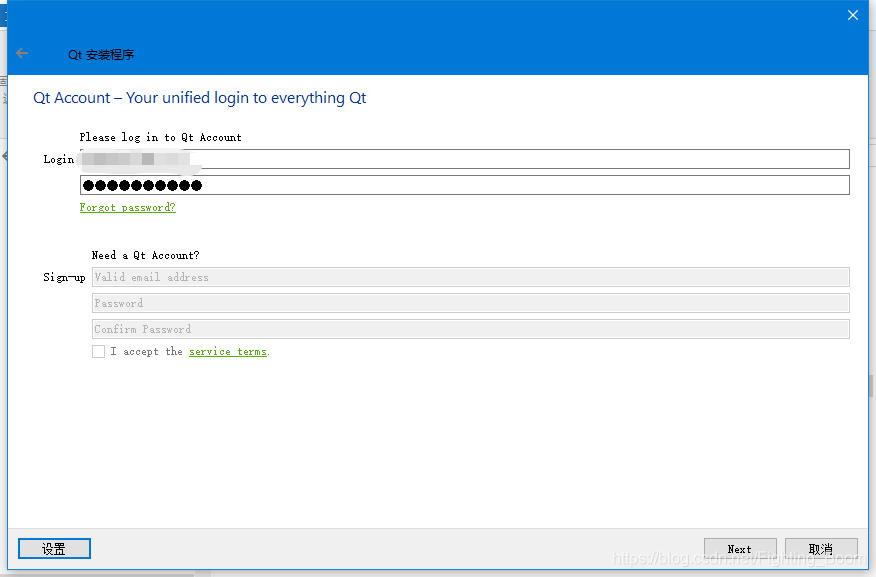Open the service terms link
The image size is (876, 577).
pos(228,351)
